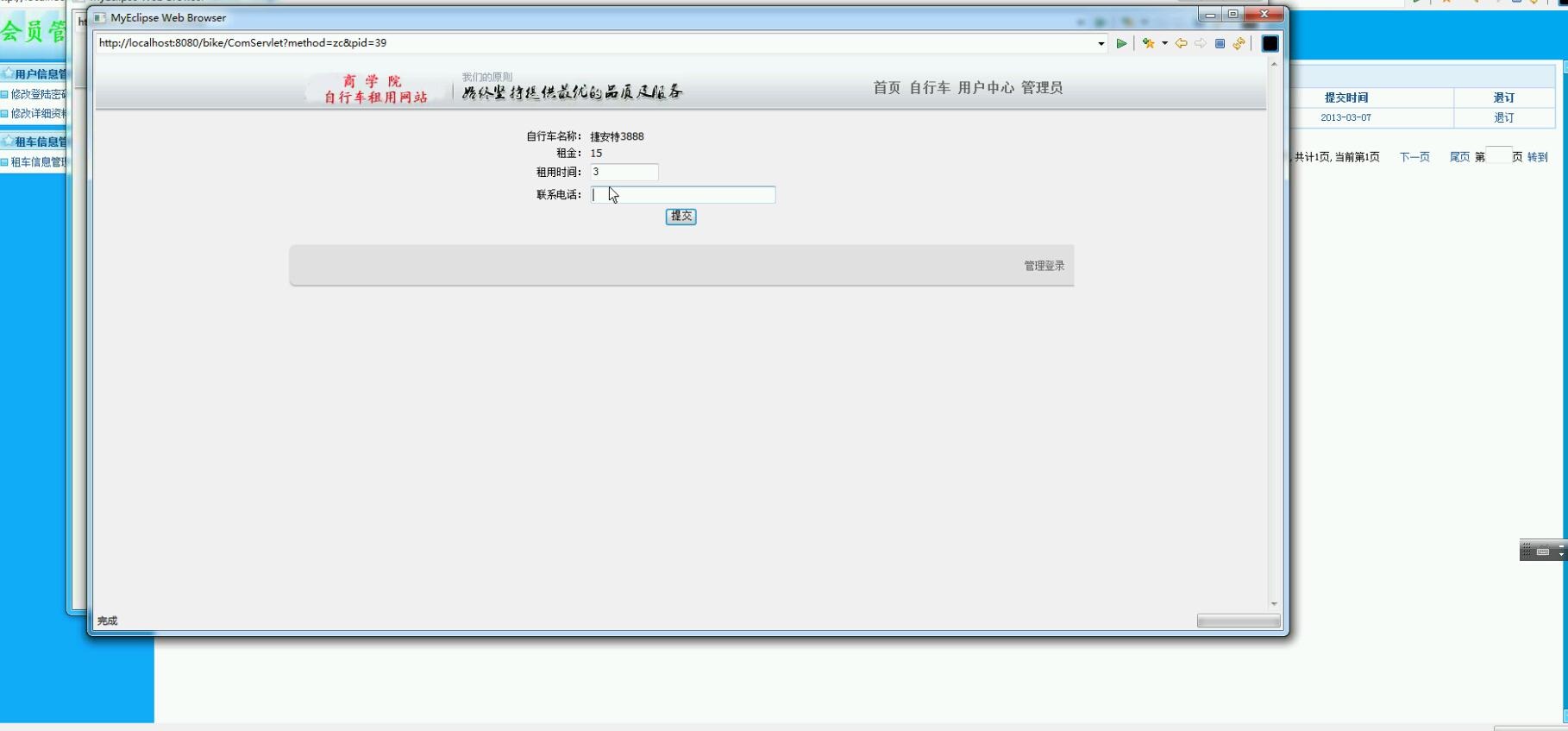Viewport: 1568px width, 731px height.
Task: Click the MyEclipse Web Browser window icon
Action: point(100,17)
